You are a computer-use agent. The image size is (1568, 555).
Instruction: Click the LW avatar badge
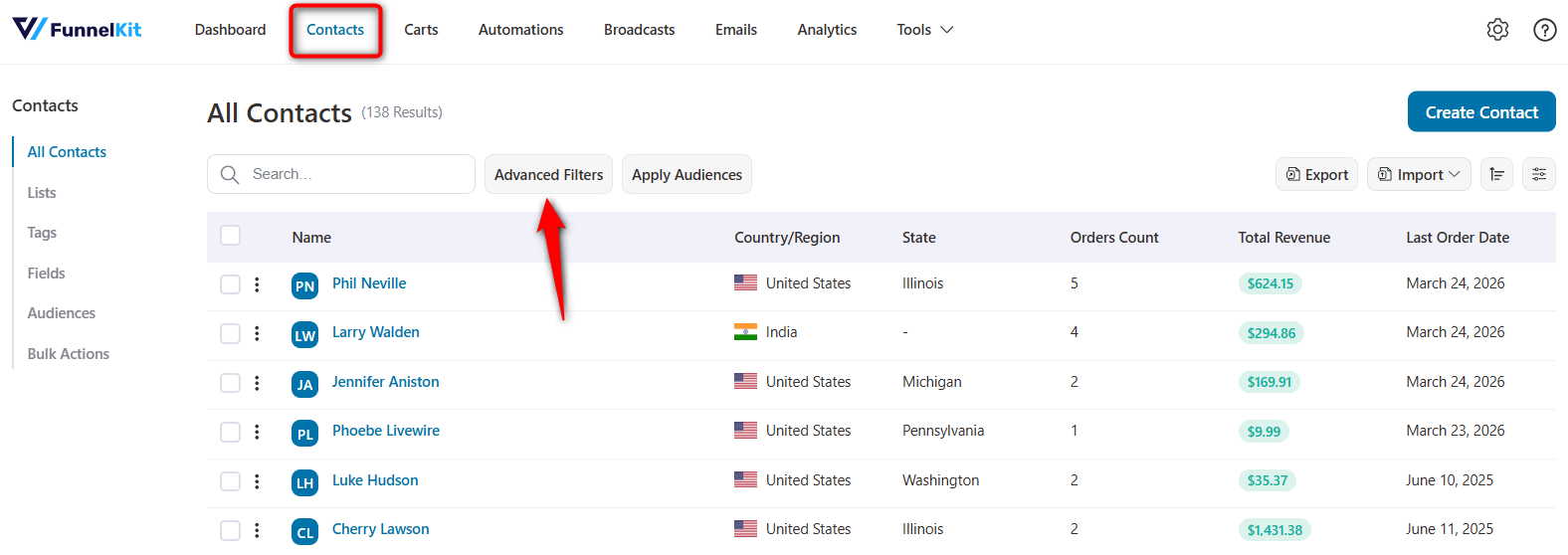click(x=304, y=335)
